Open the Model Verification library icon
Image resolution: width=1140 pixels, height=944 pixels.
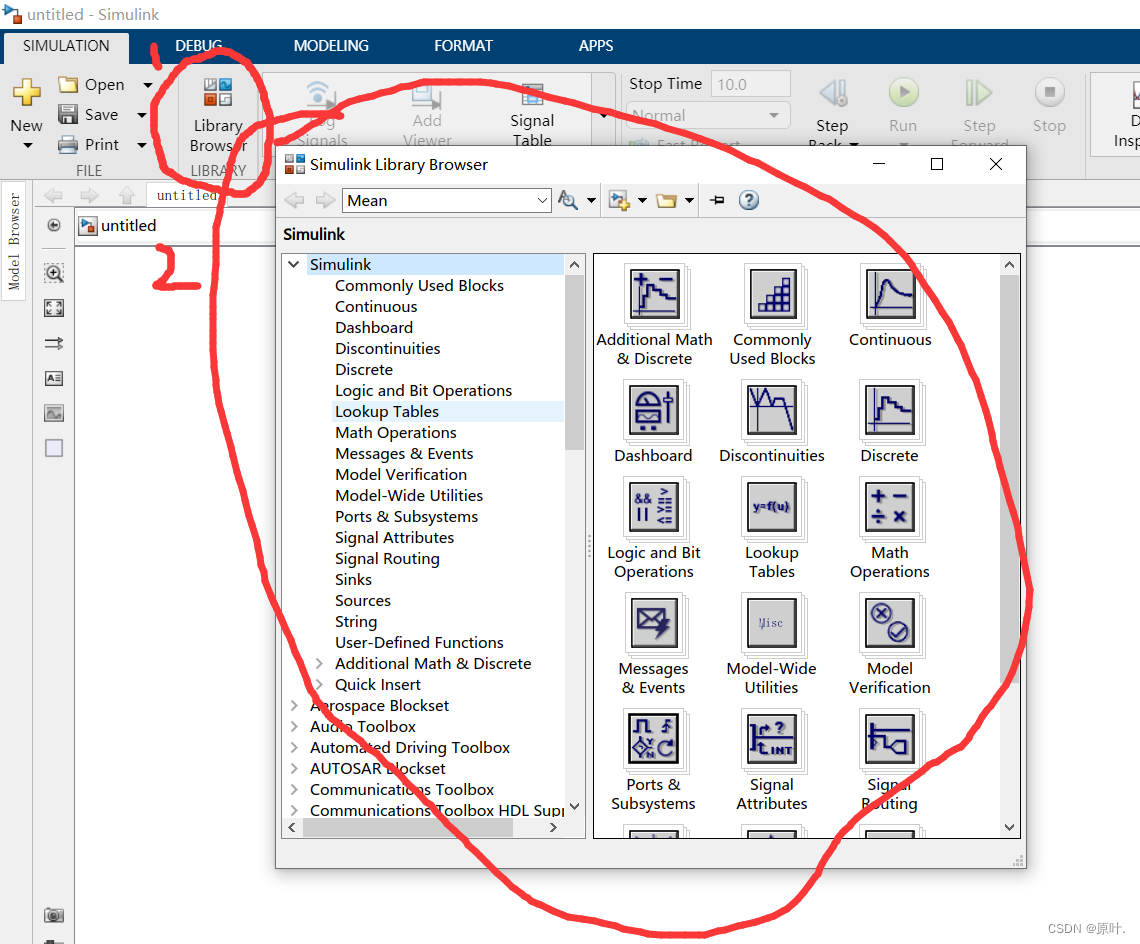pyautogui.click(x=890, y=623)
